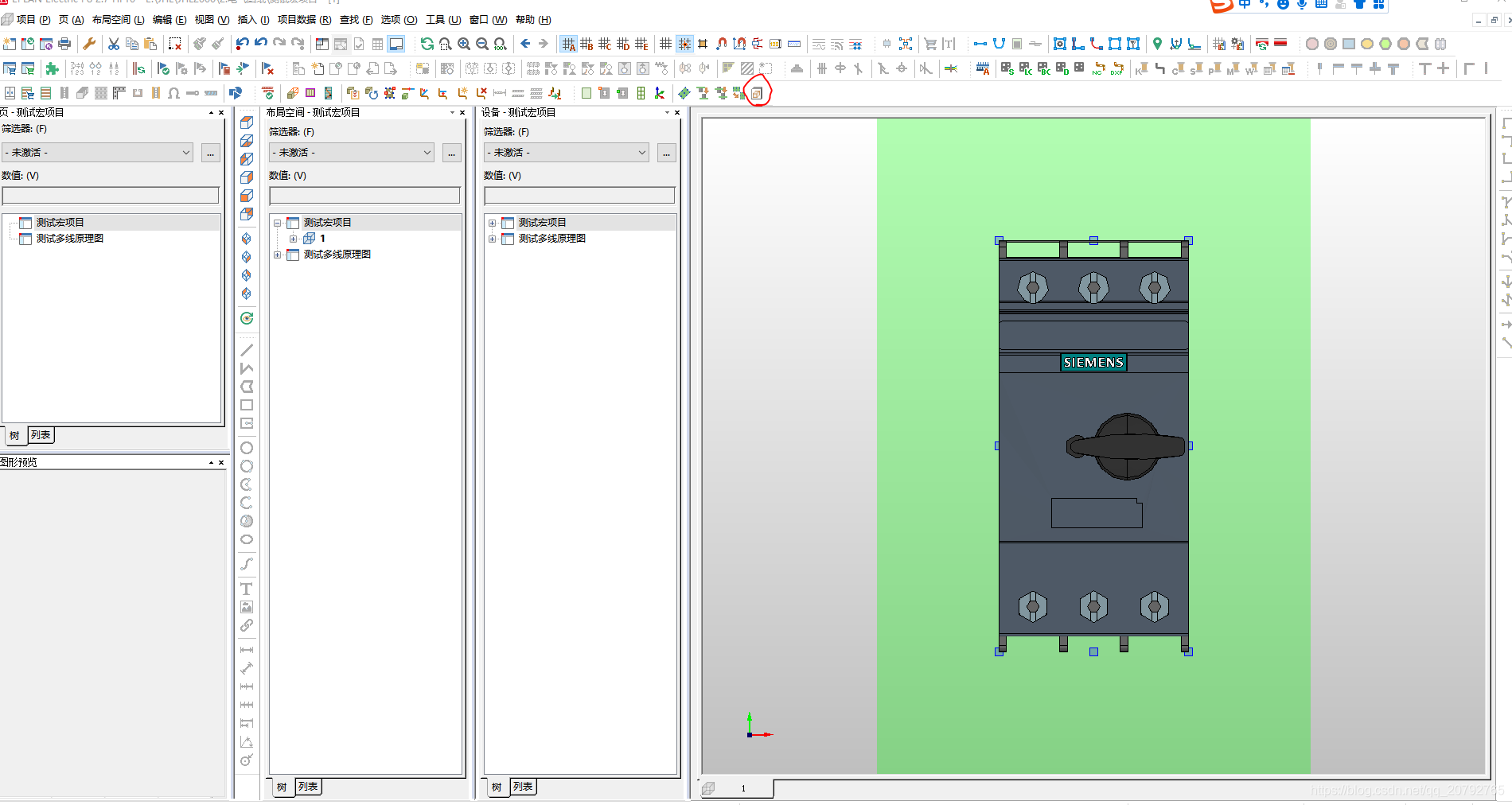Select the green hexagon shape icon
1512x805 pixels.
1385,44
